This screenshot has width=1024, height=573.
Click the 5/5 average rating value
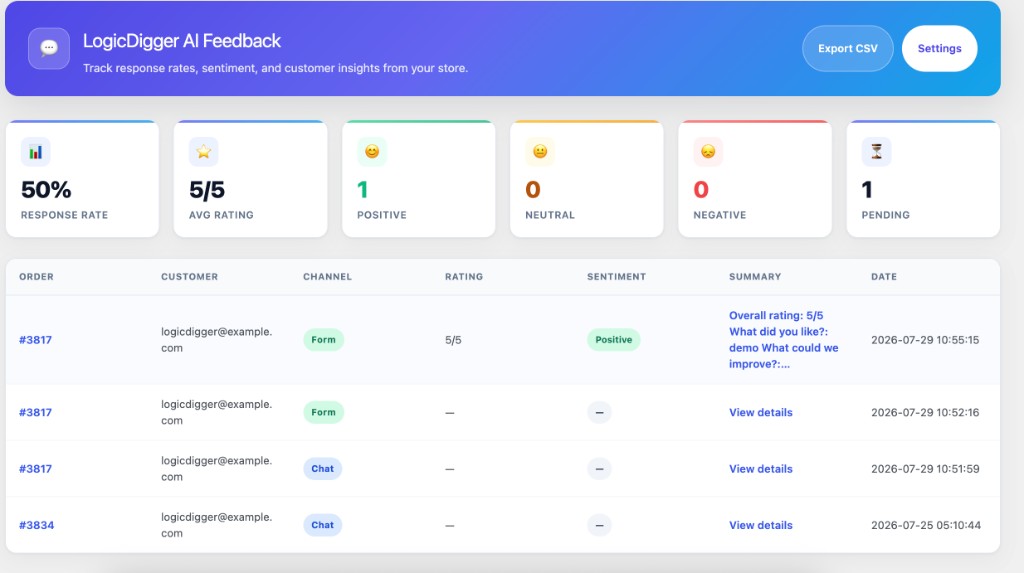click(207, 190)
